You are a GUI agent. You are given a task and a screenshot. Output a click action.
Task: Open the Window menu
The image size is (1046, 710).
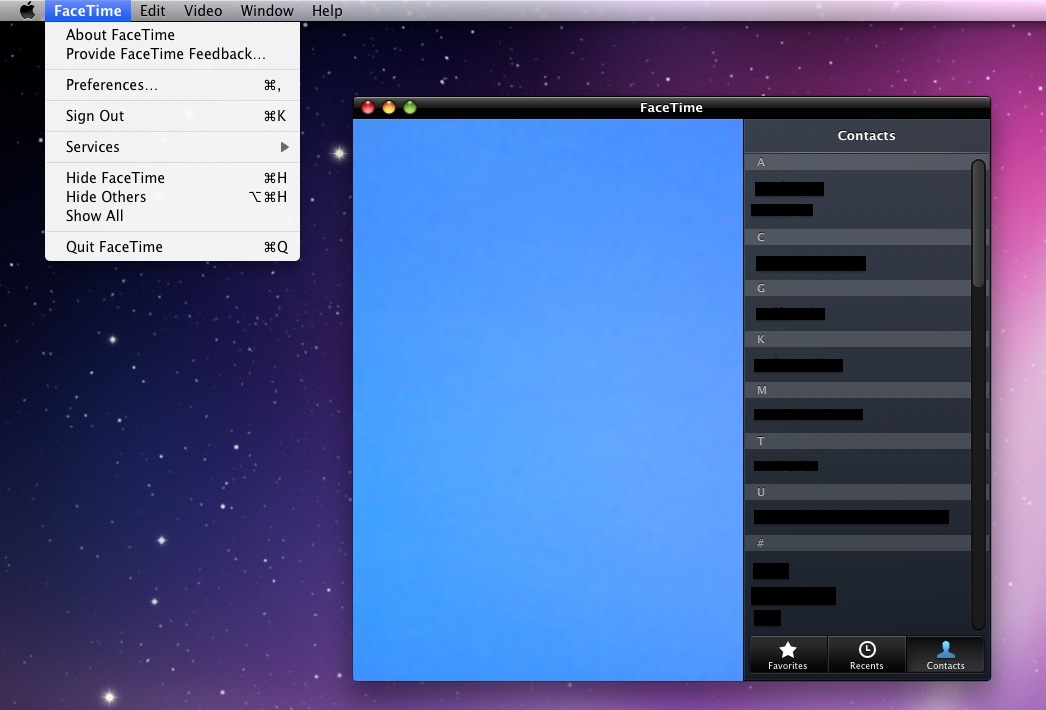pos(267,11)
